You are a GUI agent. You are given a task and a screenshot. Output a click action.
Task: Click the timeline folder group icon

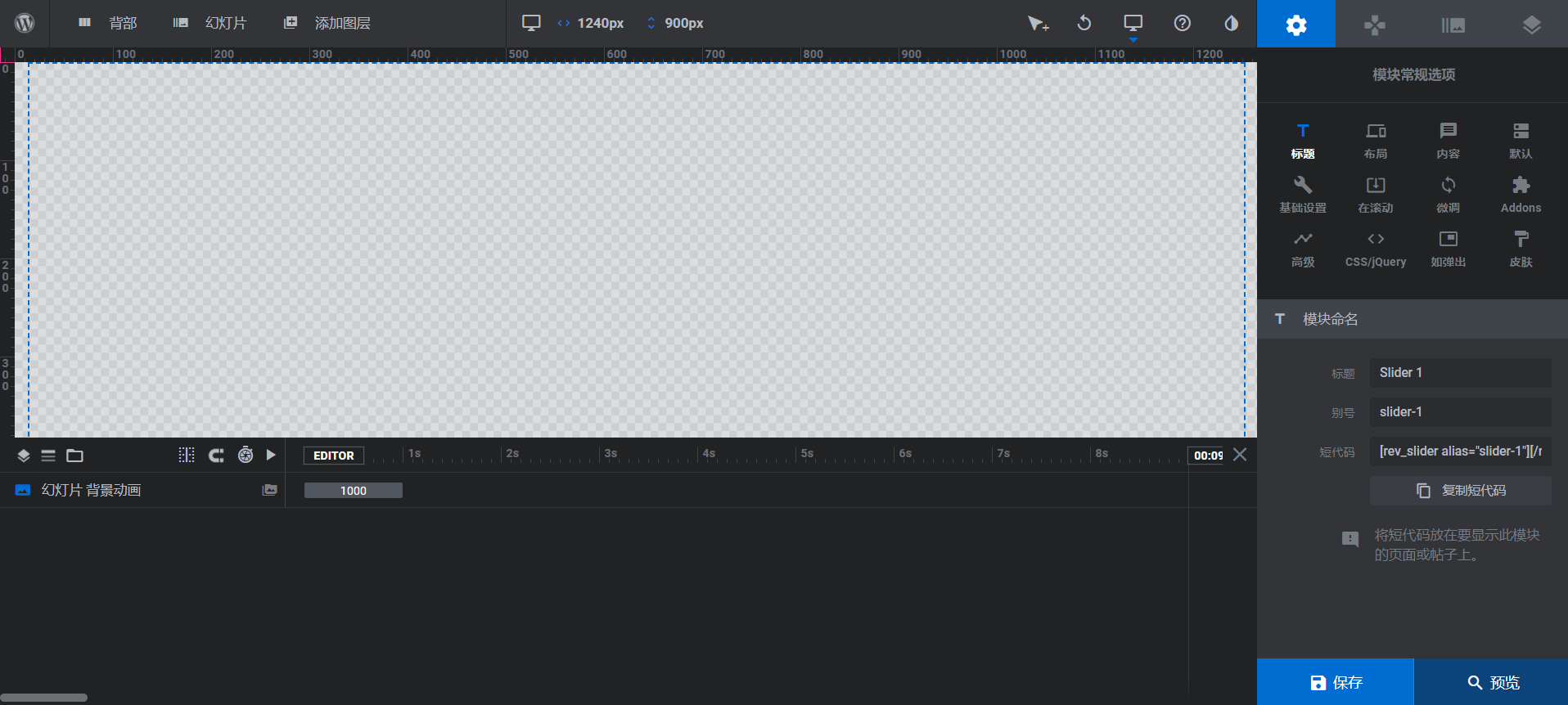point(74,456)
